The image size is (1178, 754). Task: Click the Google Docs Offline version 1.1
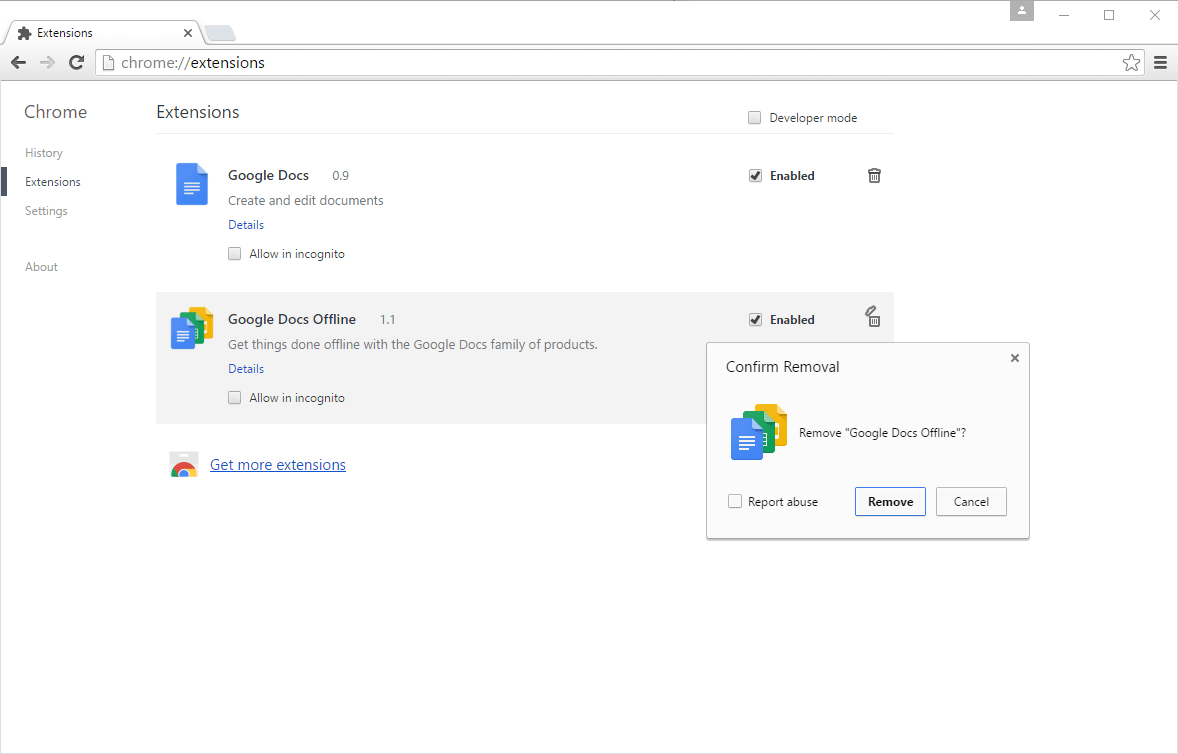(x=388, y=320)
